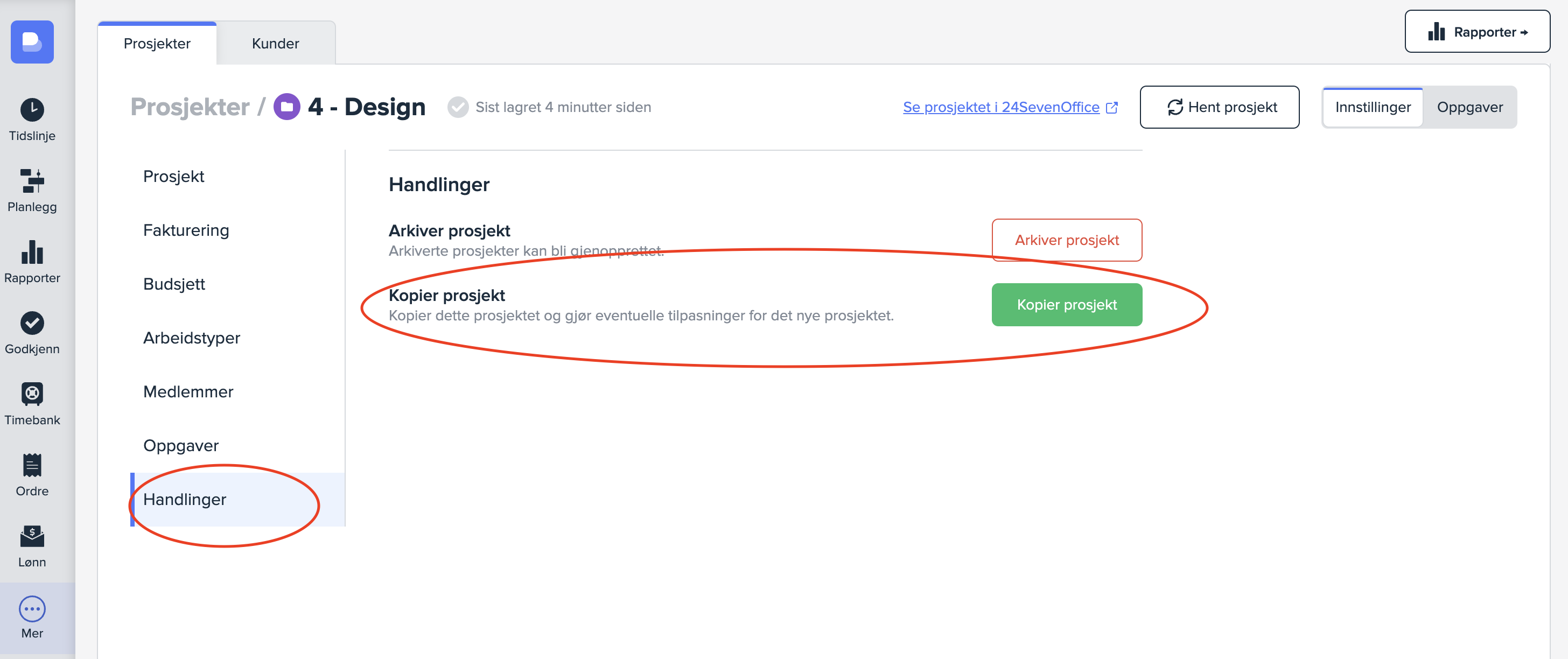The width and height of the screenshot is (1568, 659).
Task: Open the Lønn payroll icon
Action: 32,536
